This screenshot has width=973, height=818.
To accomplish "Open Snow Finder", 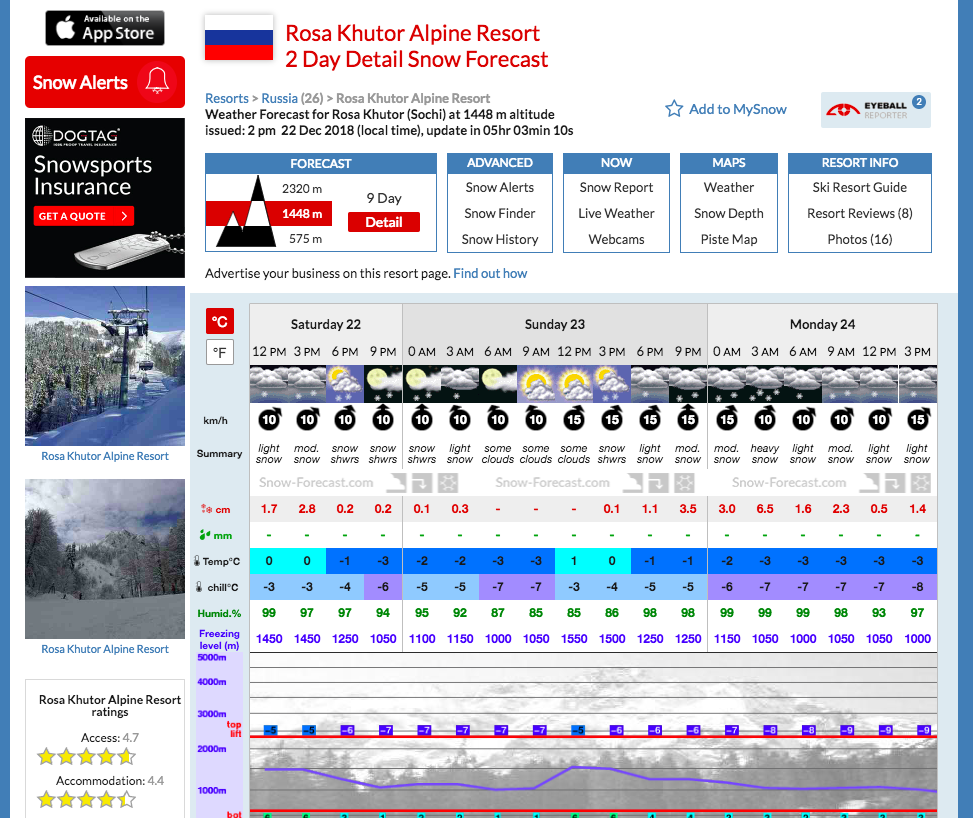I will [x=500, y=213].
